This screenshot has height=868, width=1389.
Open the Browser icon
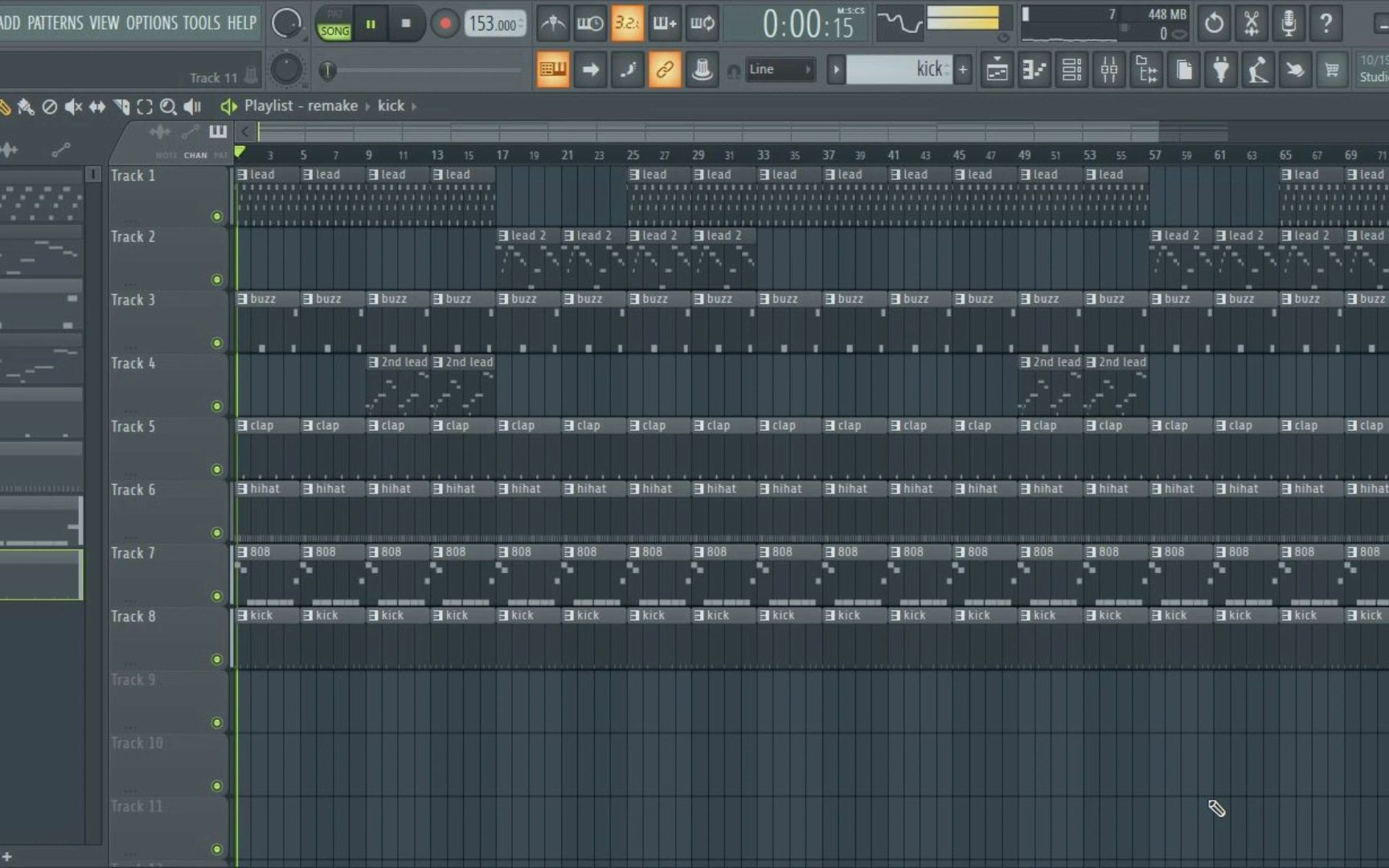point(1146,70)
